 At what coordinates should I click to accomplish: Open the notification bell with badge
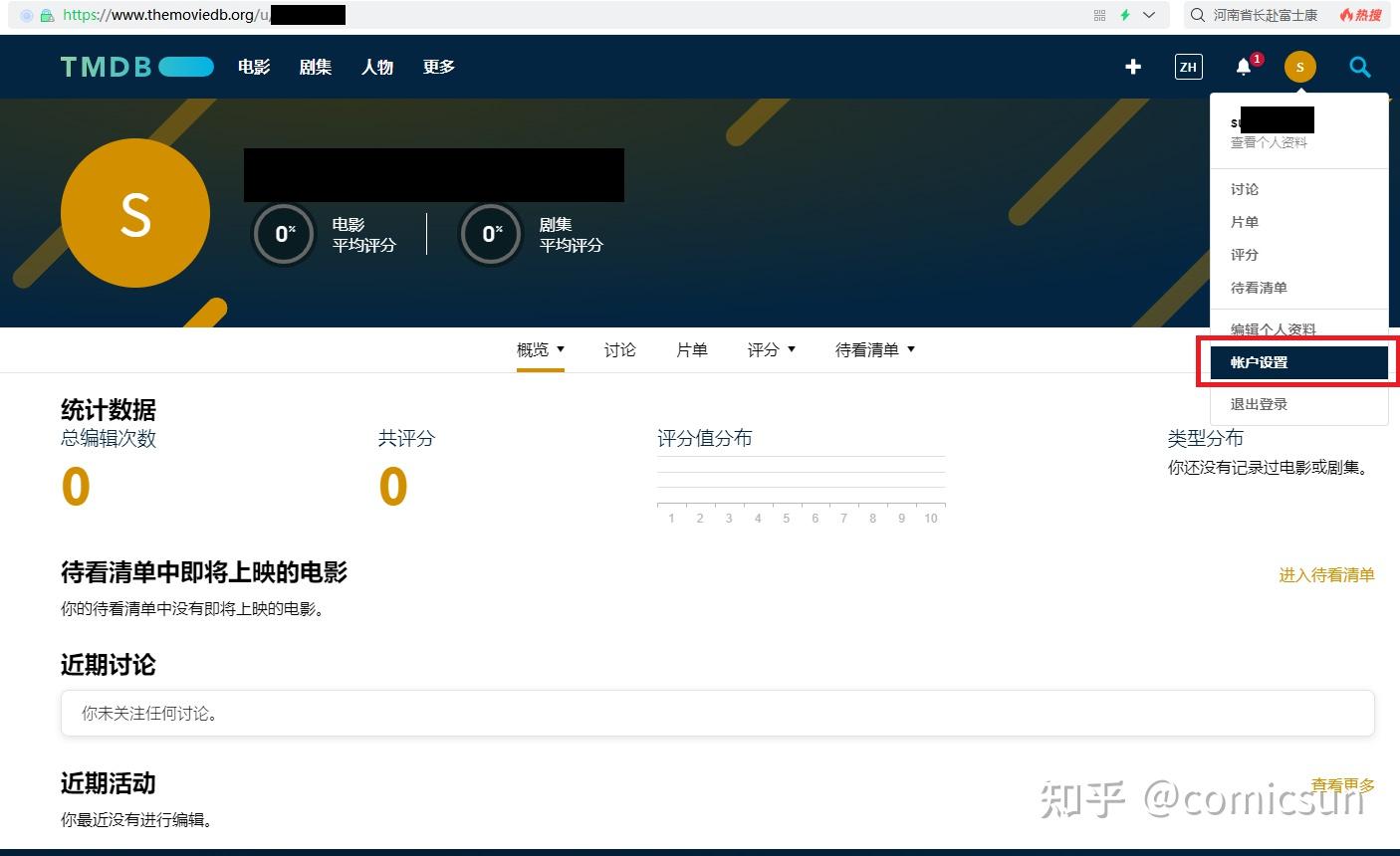coord(1243,67)
